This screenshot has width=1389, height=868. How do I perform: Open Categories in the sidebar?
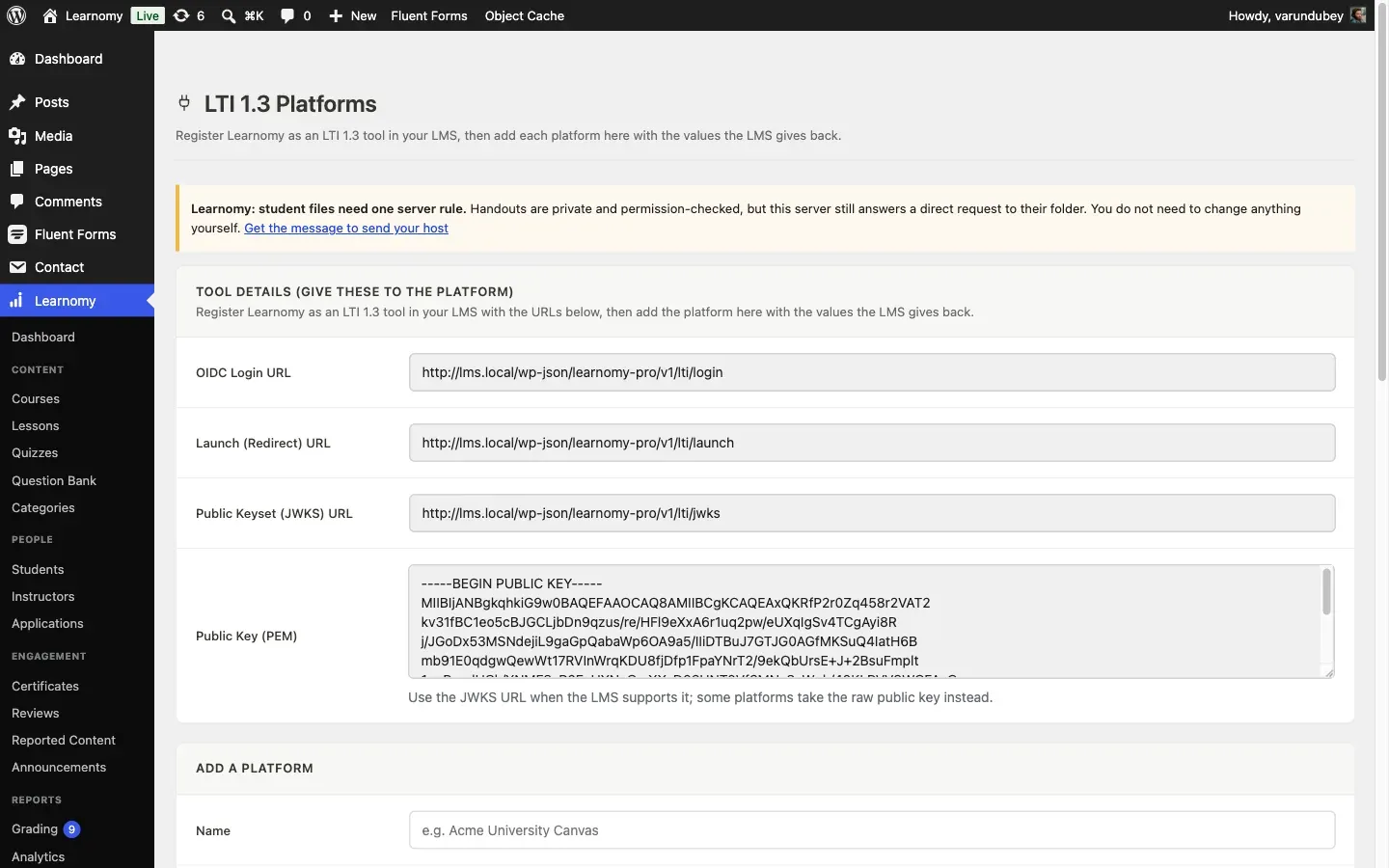pos(43,507)
